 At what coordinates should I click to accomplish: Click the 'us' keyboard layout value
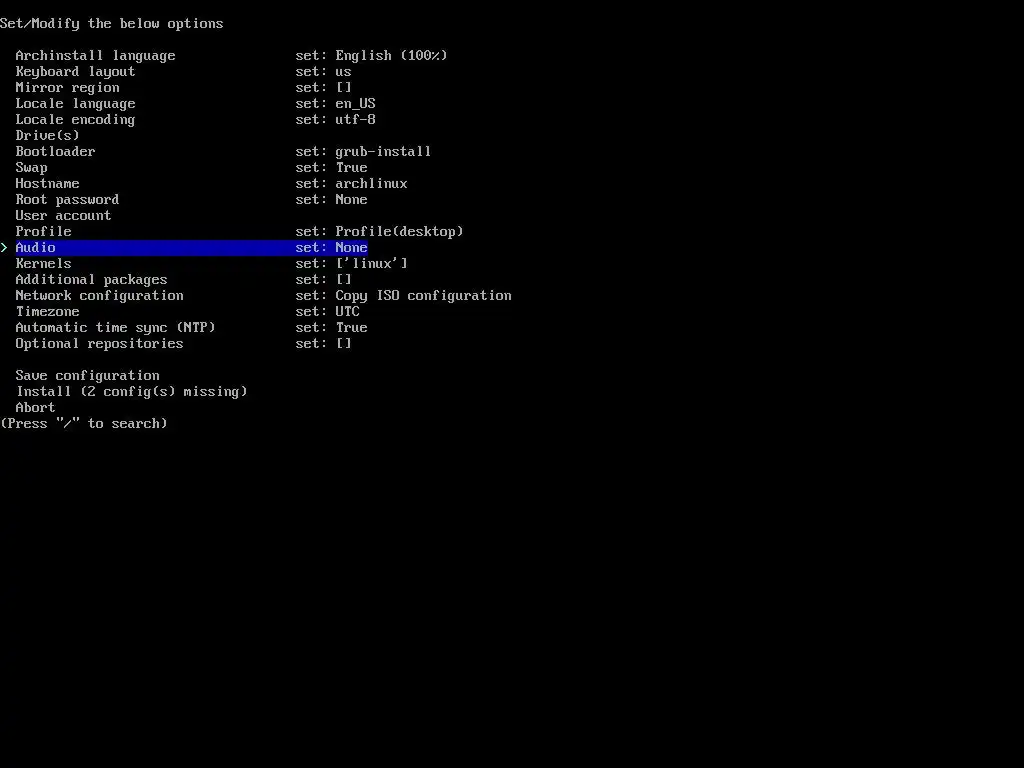point(344,72)
